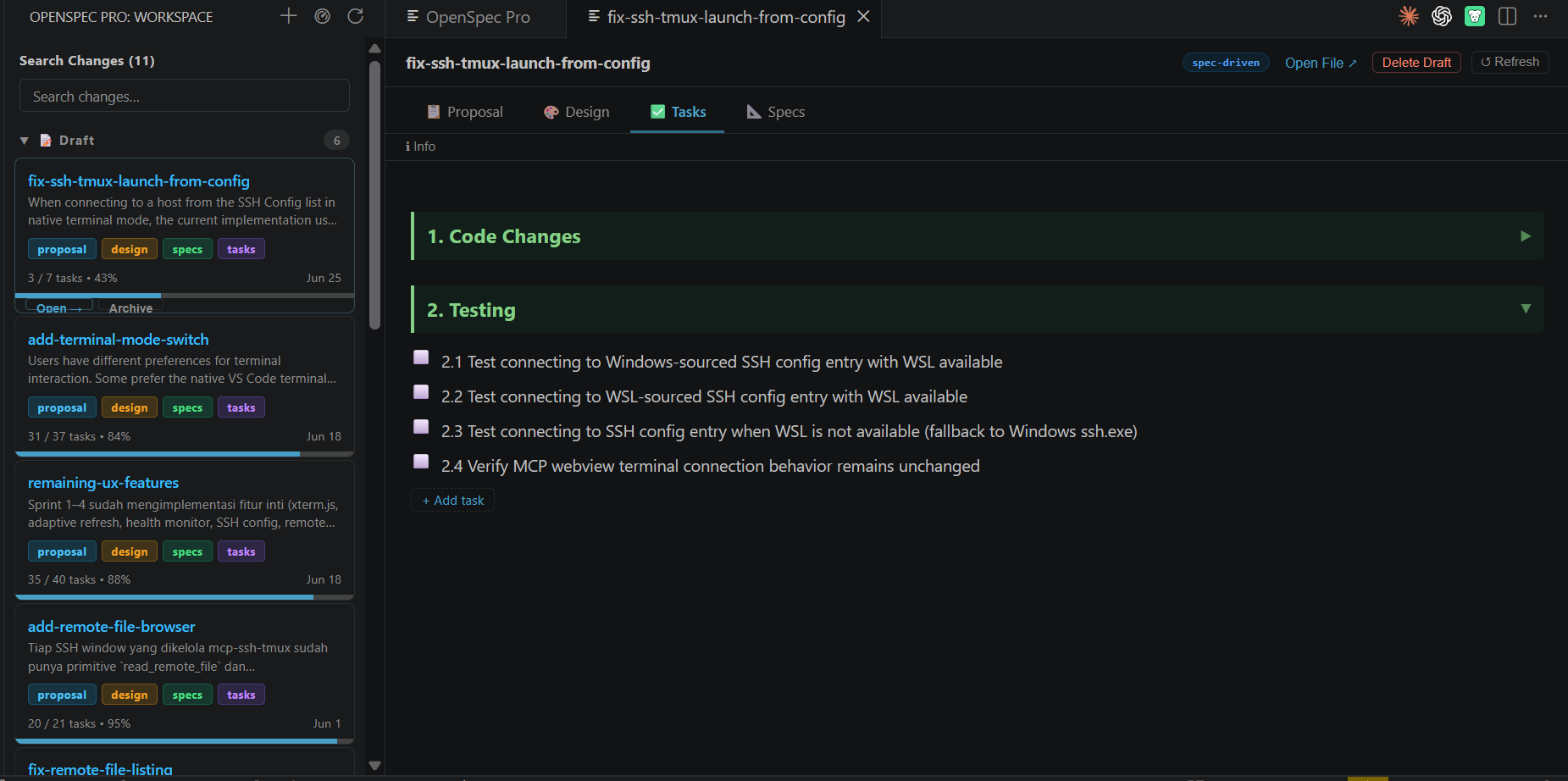
Task: Click tasks badge on add-terminal-mode-switch card
Action: coord(241,407)
